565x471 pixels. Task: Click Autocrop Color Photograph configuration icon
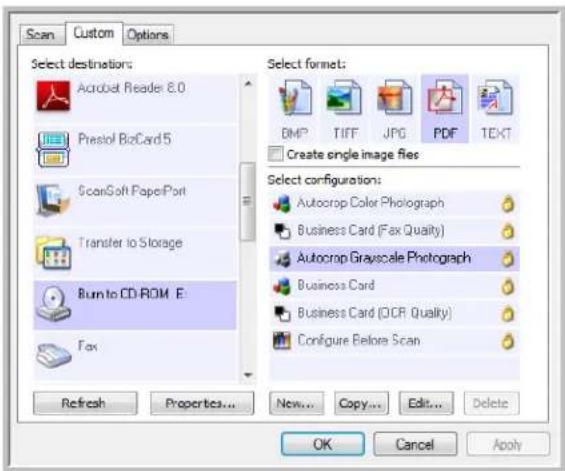pyautogui.click(x=282, y=204)
